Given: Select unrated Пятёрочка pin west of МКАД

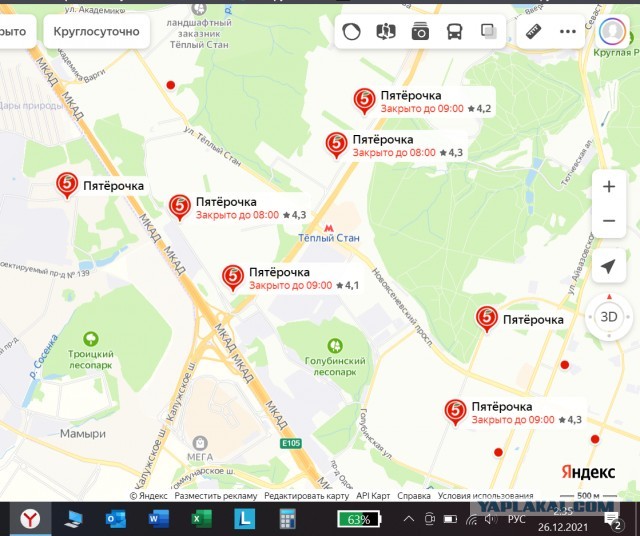Looking at the screenshot, I should [67, 184].
